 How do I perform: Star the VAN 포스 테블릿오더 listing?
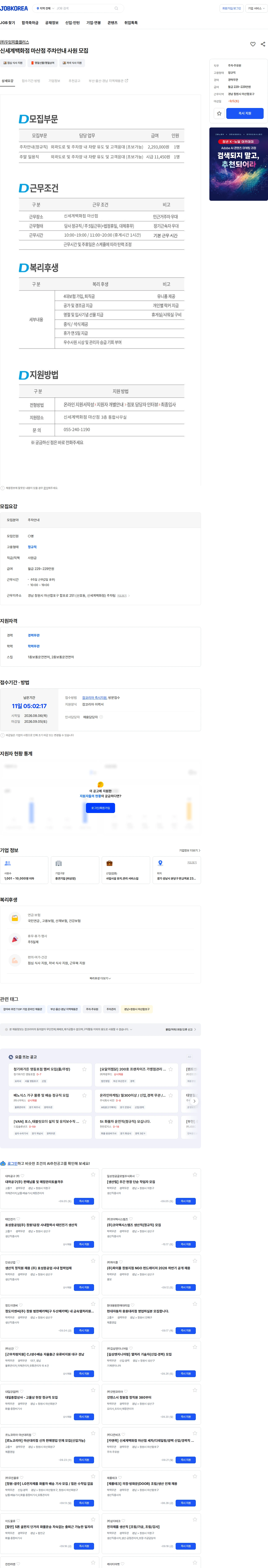84,1121
